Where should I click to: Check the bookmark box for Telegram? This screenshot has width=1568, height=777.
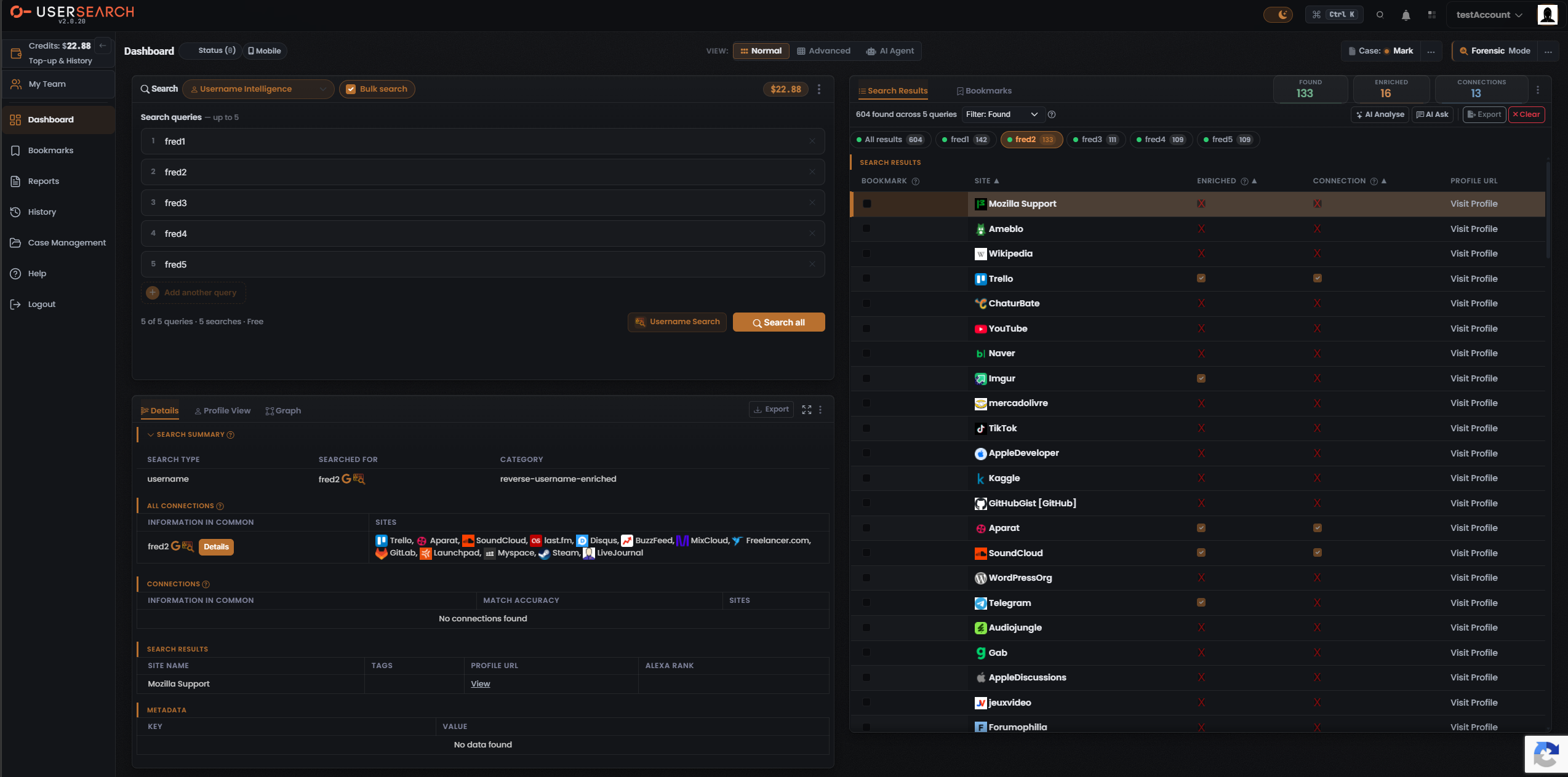click(867, 603)
